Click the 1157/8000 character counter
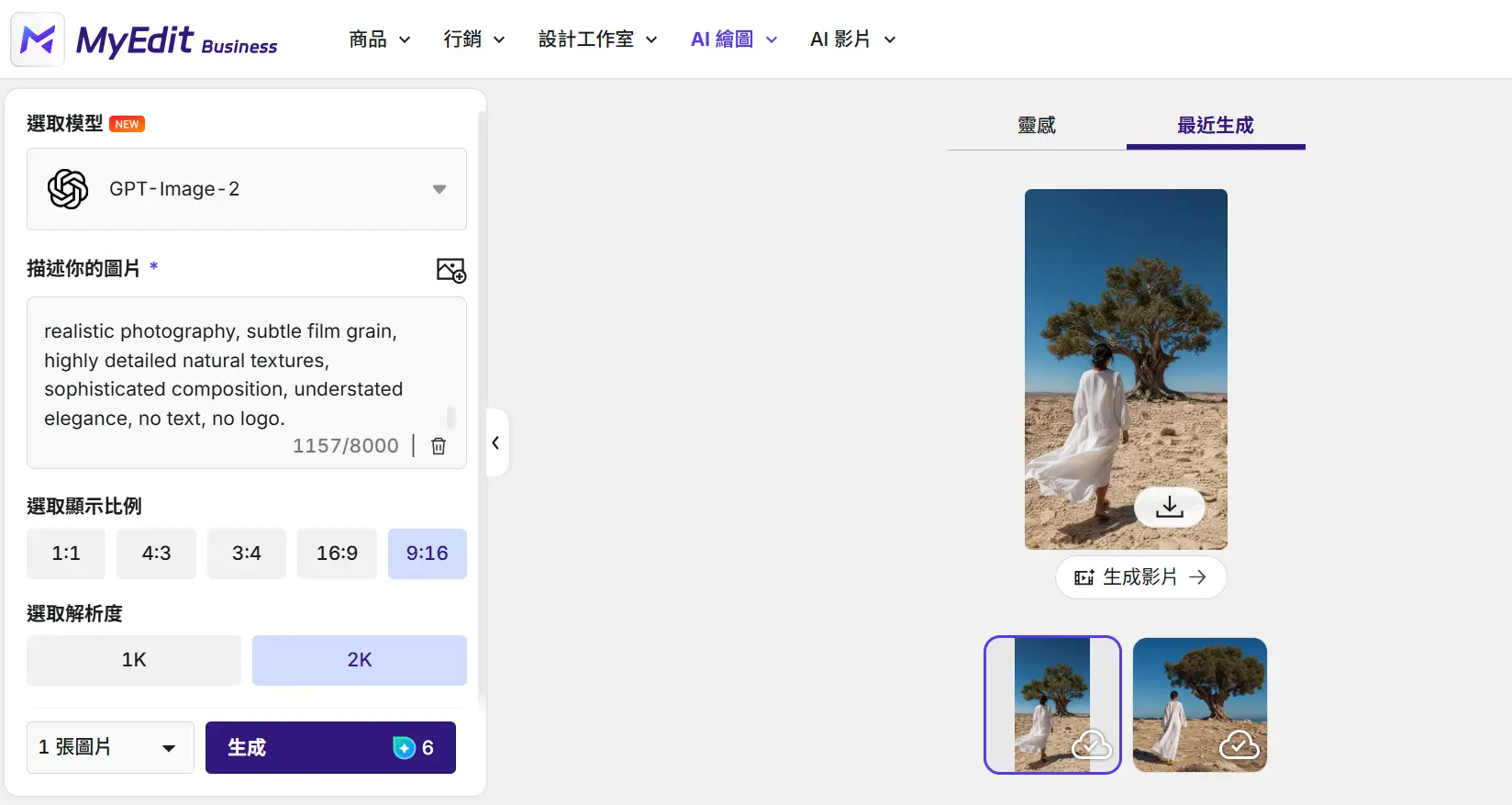Screen dimensions: 1512x805 pos(346,446)
